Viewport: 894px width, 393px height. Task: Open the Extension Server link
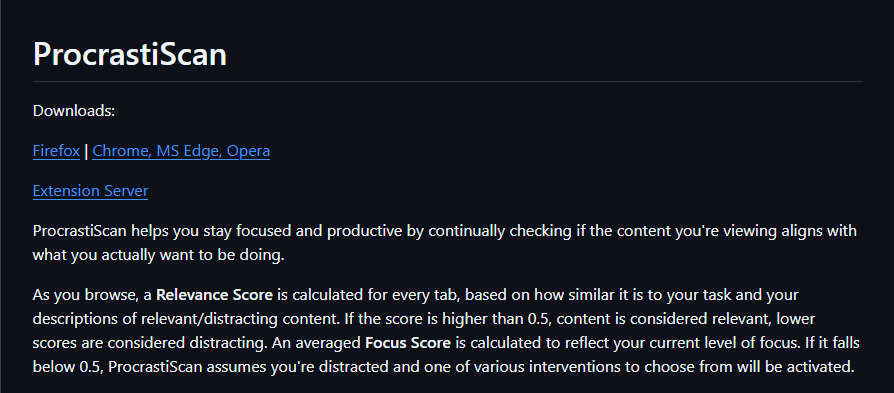click(90, 191)
